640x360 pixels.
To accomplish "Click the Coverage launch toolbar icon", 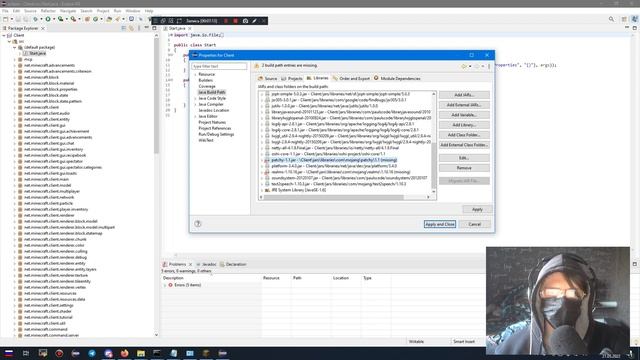I will pos(60,19).
